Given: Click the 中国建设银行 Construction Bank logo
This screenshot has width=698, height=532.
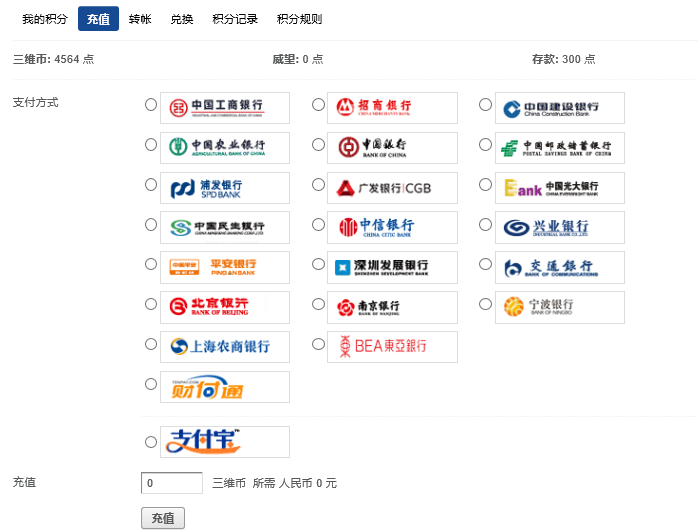Looking at the screenshot, I should tap(560, 108).
